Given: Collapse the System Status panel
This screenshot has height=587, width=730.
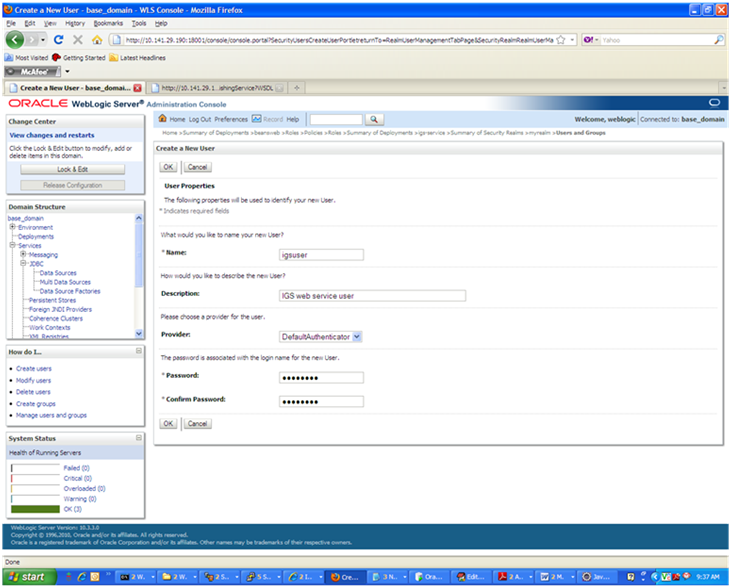Looking at the screenshot, I should pos(139,438).
